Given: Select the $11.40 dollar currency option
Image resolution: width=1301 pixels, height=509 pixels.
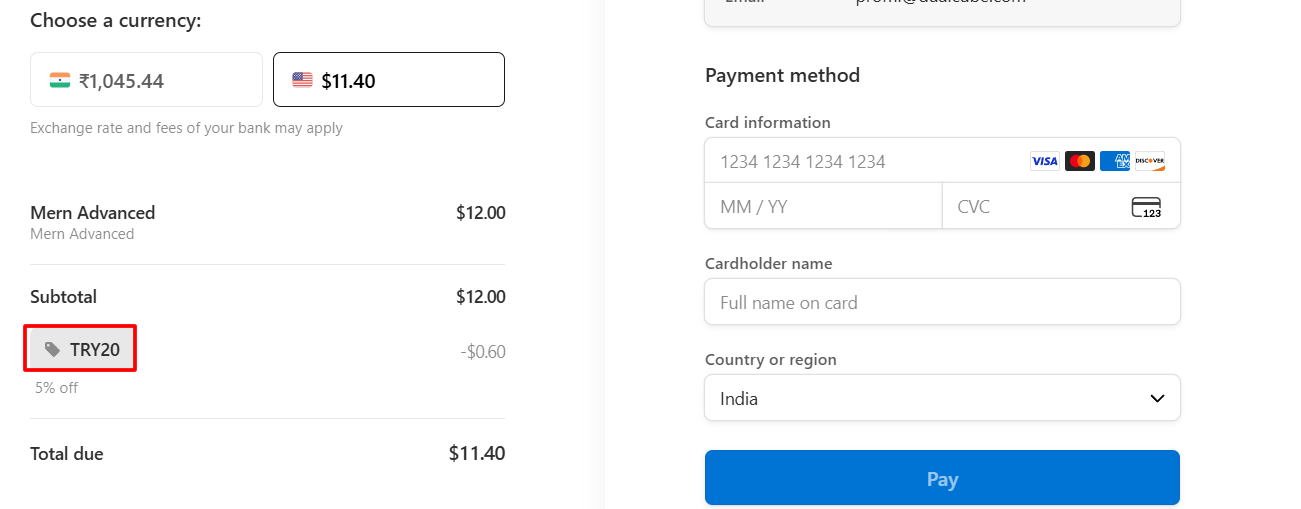Looking at the screenshot, I should coord(389,80).
